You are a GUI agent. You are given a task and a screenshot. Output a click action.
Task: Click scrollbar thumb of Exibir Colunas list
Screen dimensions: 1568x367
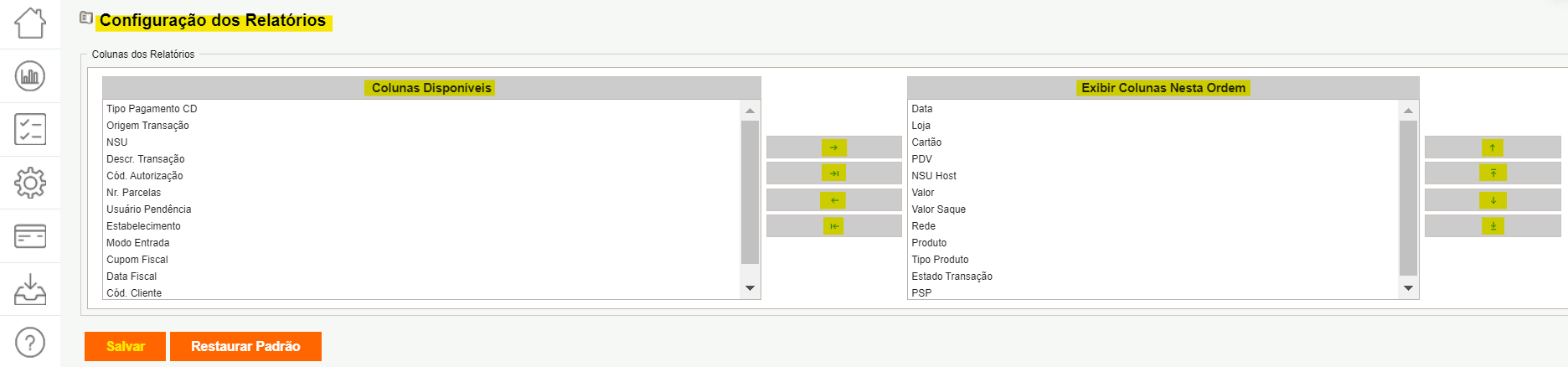tap(1408, 198)
